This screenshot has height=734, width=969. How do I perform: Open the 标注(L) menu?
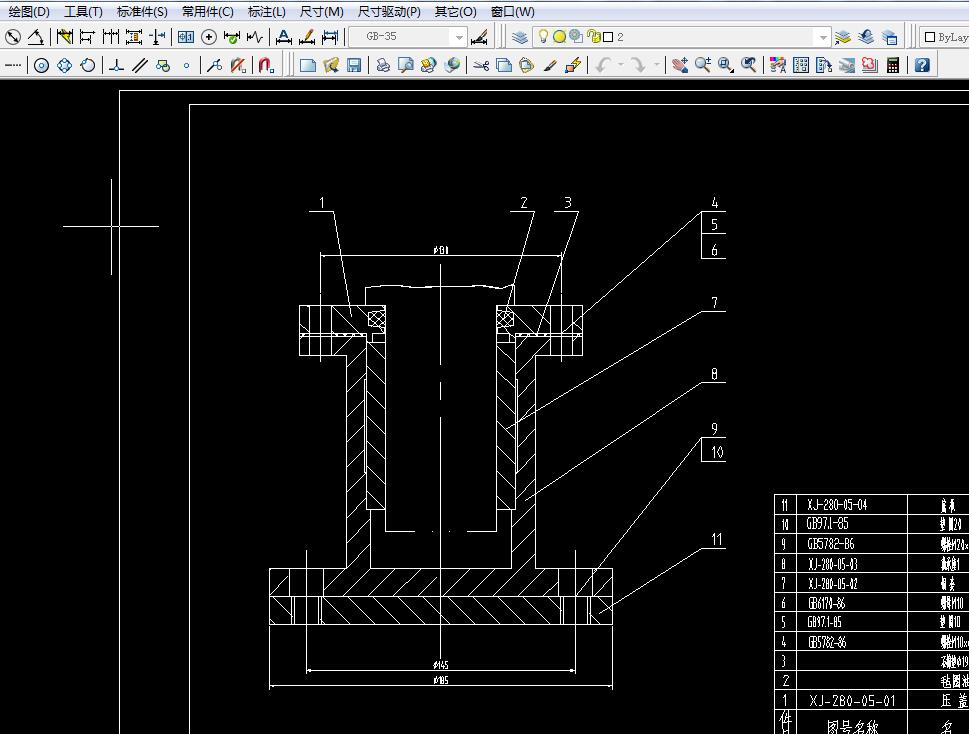coord(266,12)
